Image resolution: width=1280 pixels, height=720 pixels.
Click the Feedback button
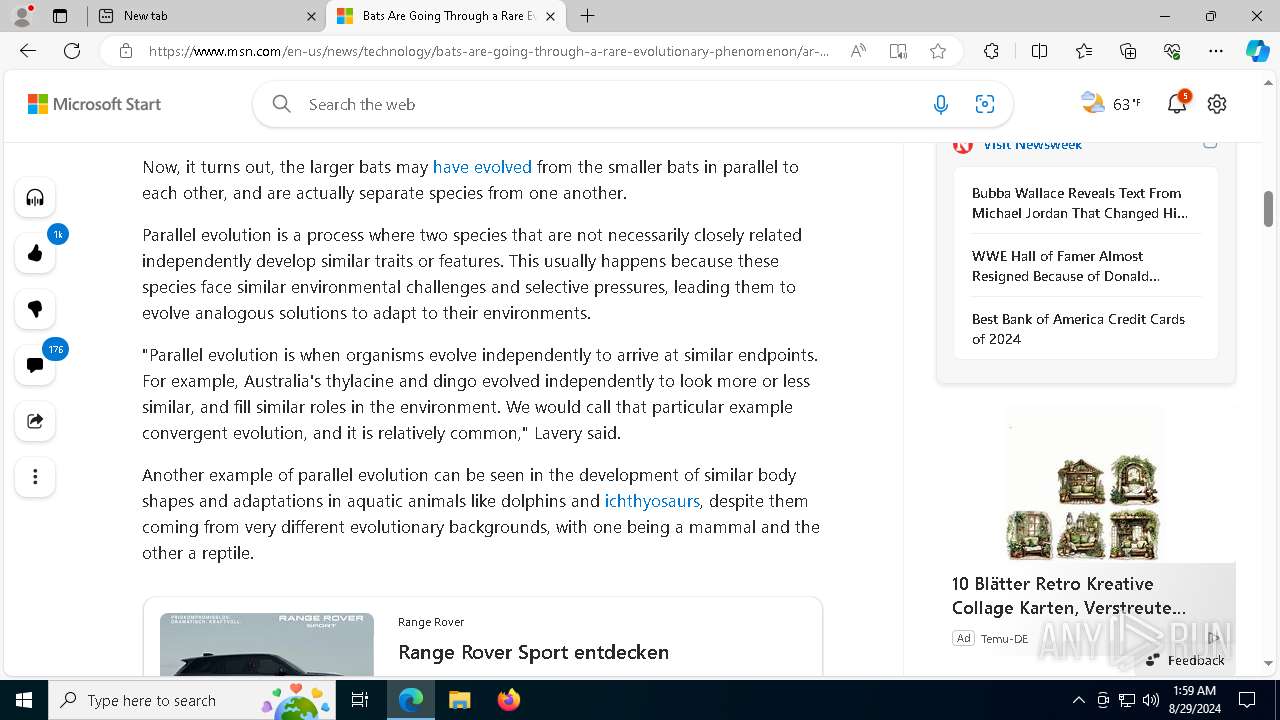coord(1185,660)
